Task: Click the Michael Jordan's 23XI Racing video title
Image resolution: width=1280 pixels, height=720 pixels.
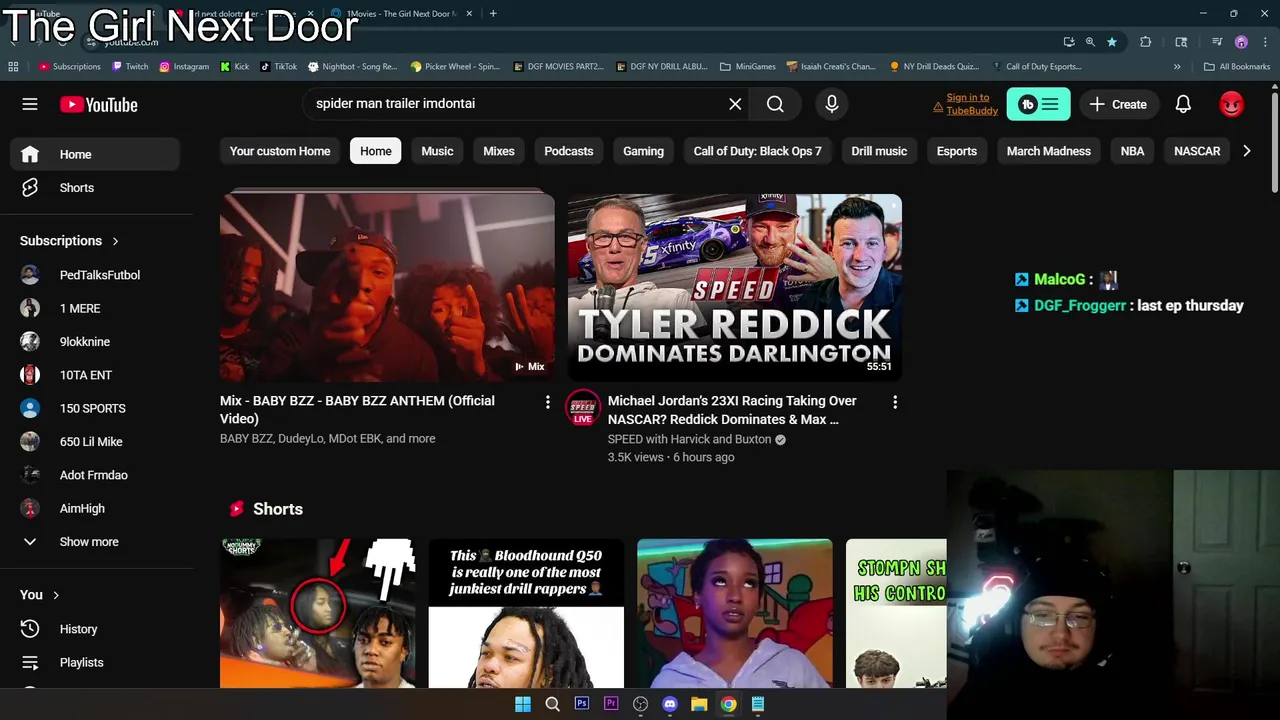Action: (x=732, y=410)
